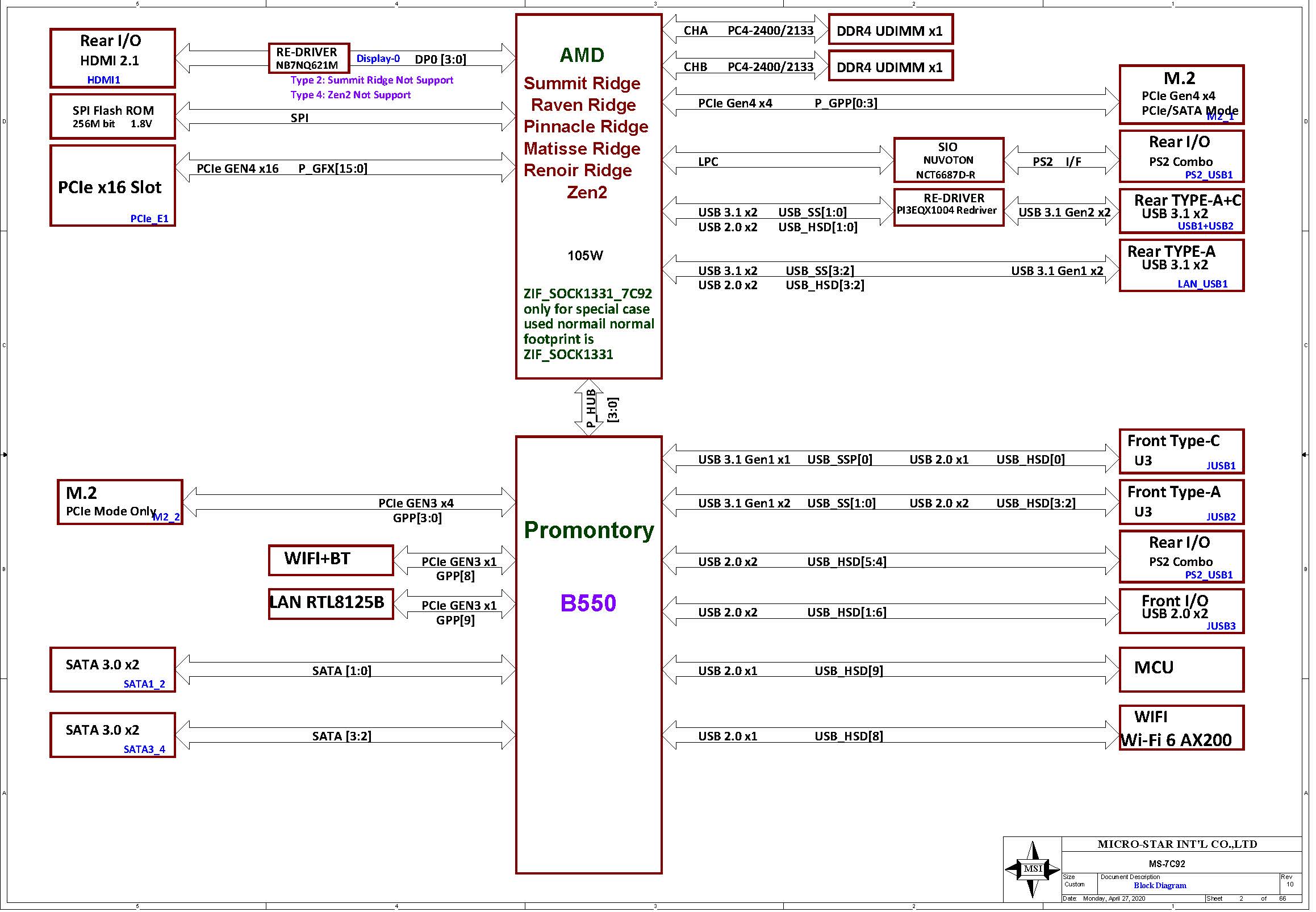1316x912 pixels.
Task: Select the Front I/O USB 2.0 x2 block
Action: (1182, 611)
